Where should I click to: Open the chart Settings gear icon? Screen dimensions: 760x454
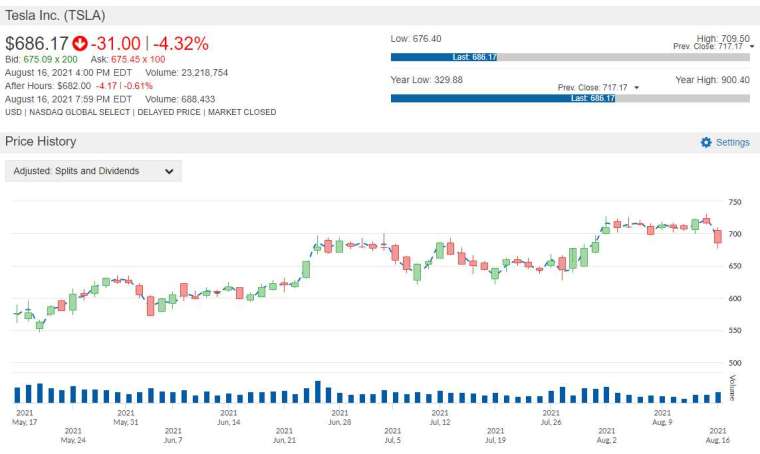click(706, 142)
